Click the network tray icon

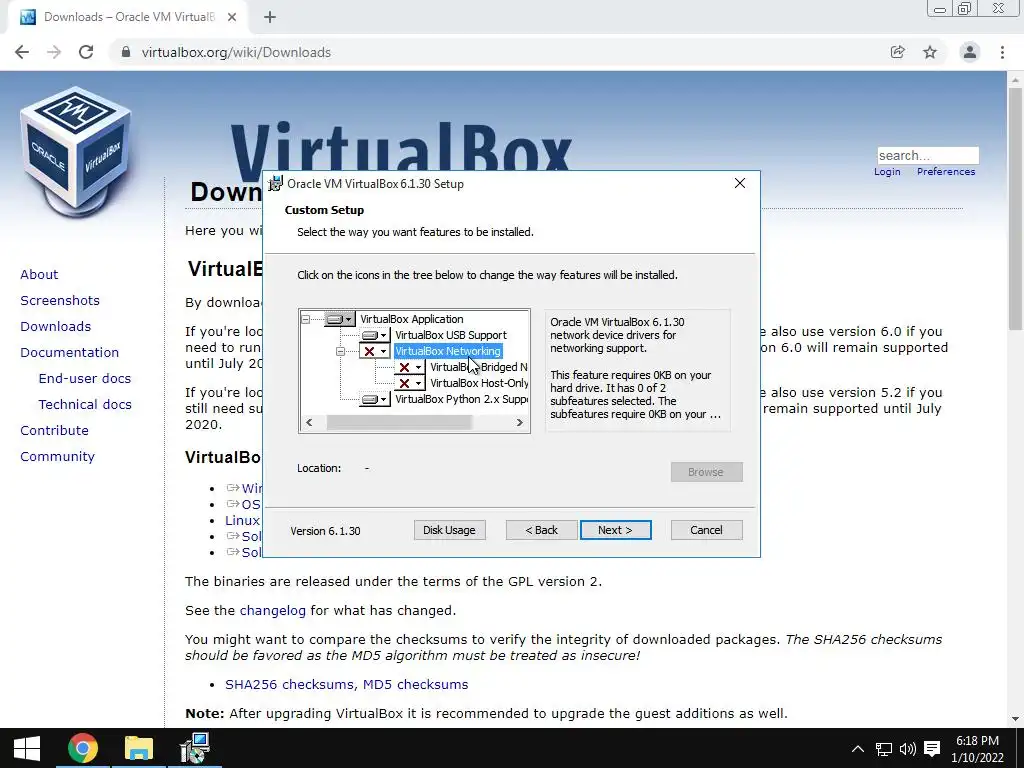coord(884,749)
